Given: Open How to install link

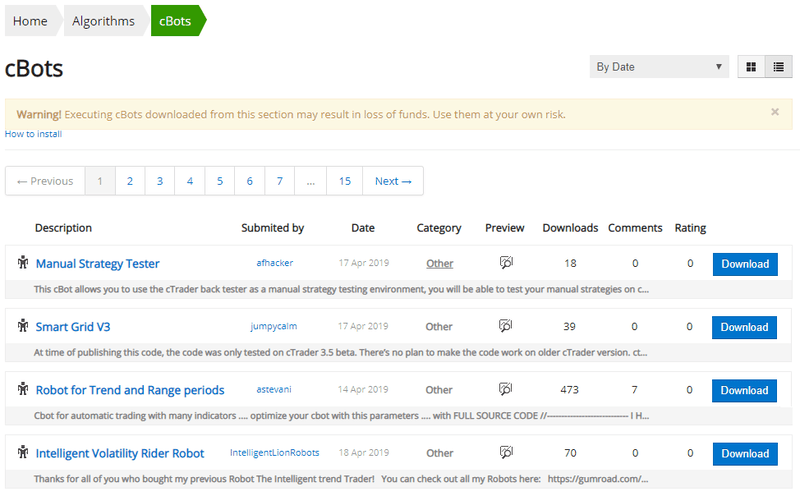Looking at the screenshot, I should [33, 134].
